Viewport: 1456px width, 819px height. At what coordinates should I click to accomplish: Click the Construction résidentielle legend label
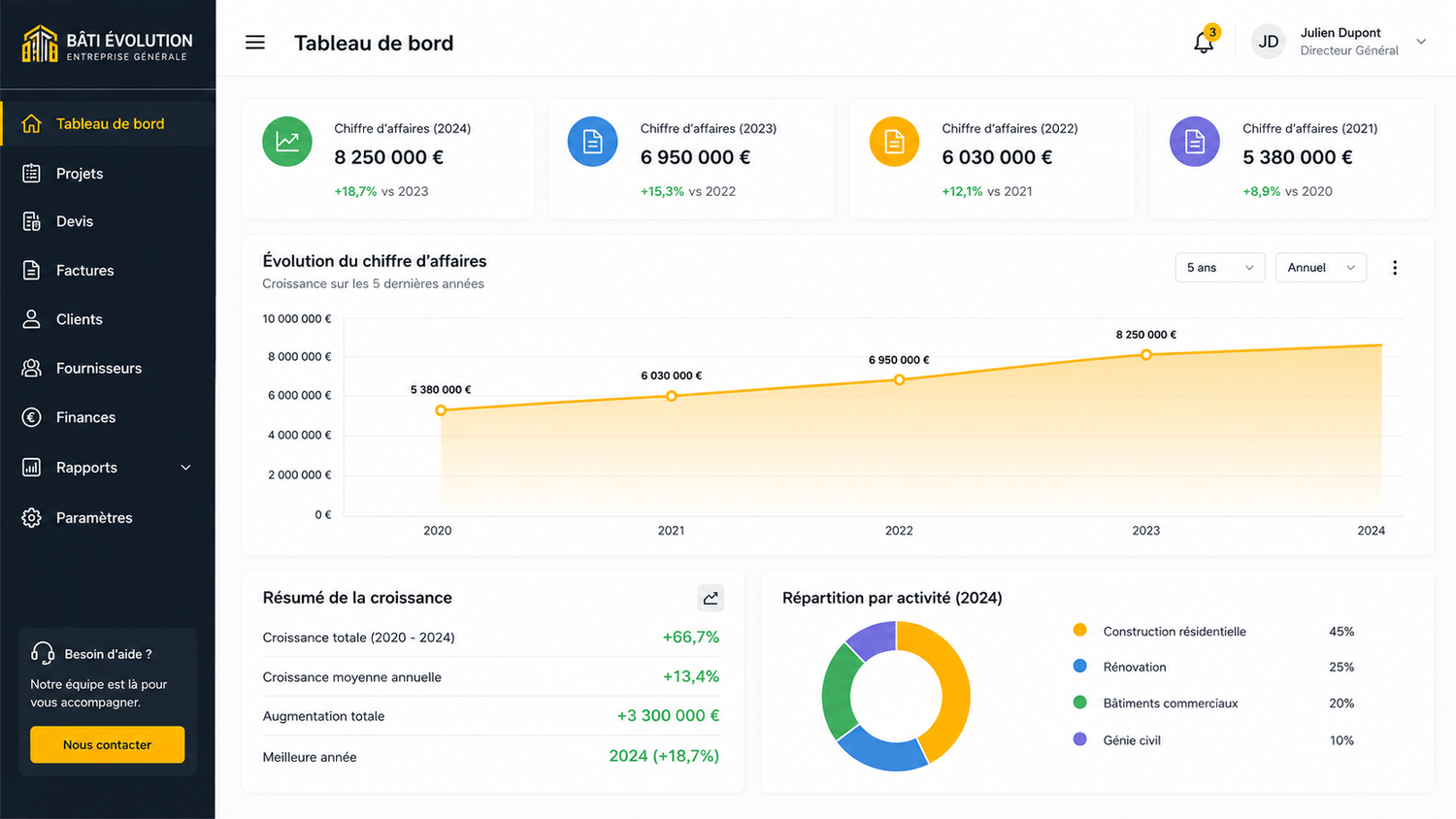[1175, 631]
